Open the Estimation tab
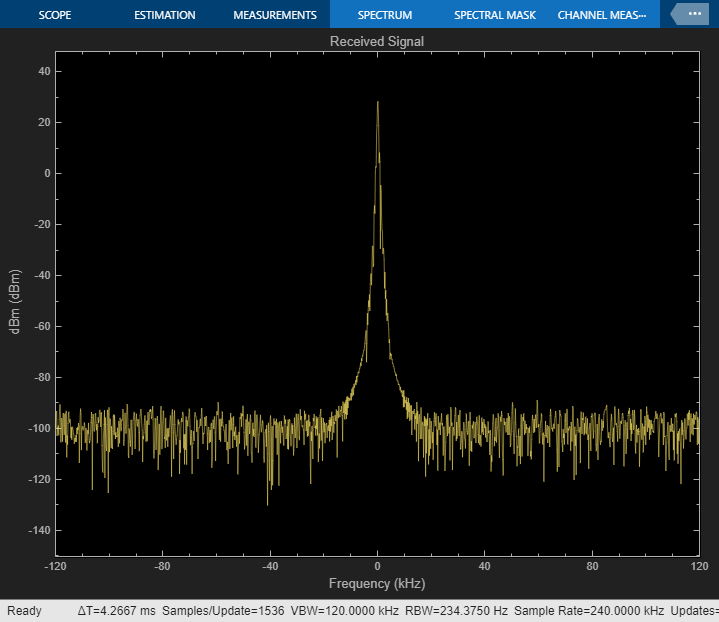Viewport: 719px width, 622px height. point(165,16)
